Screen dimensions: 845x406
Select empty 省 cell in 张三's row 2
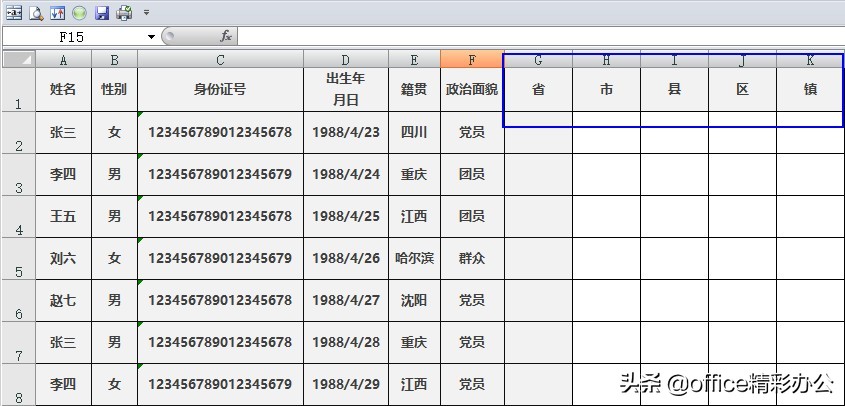538,133
